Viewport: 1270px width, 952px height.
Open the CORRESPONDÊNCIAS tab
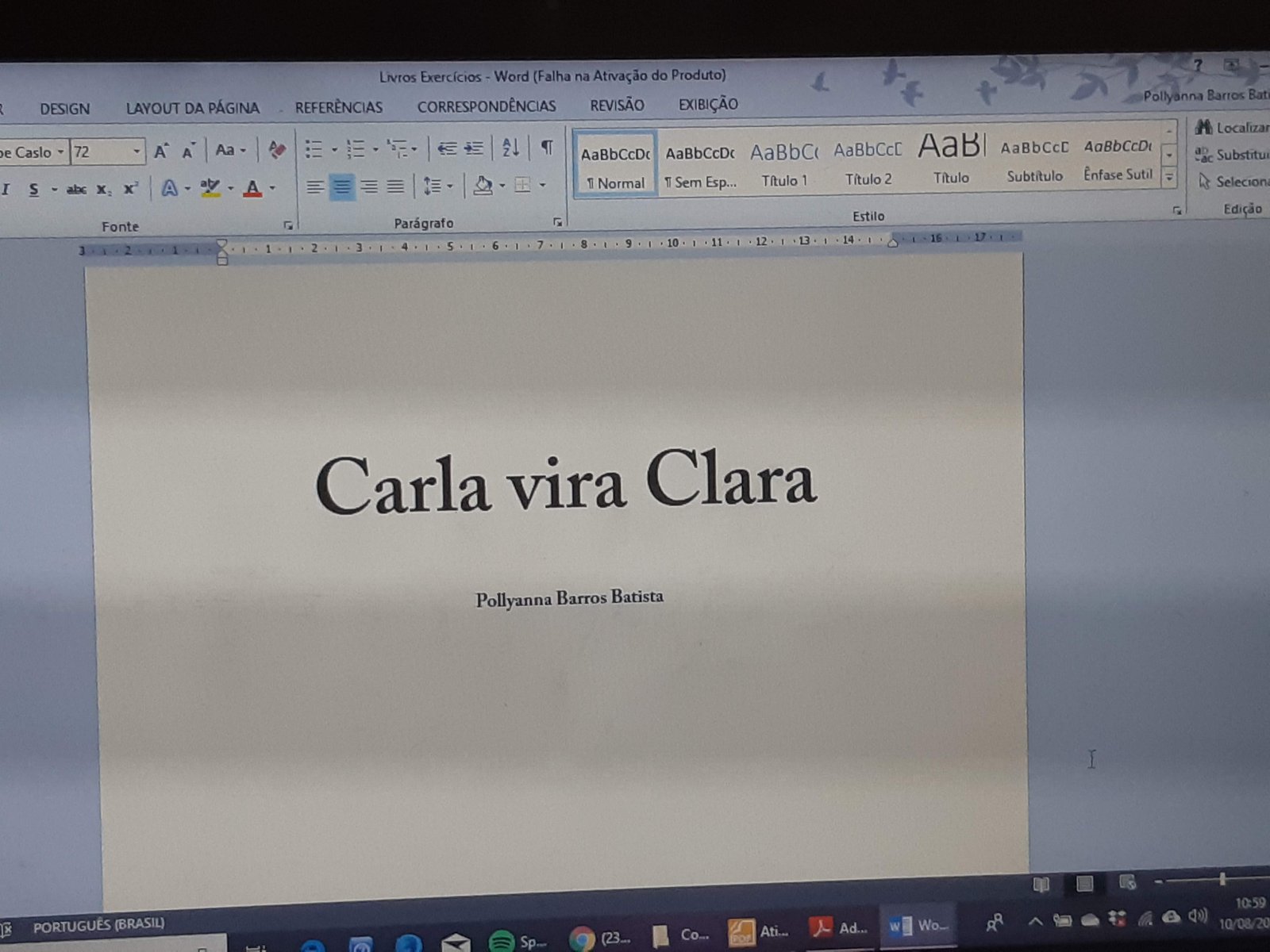coord(487,106)
